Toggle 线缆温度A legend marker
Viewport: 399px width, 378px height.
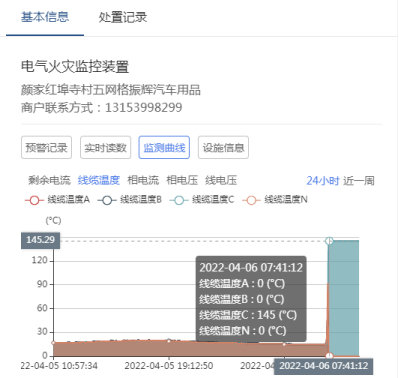(34, 200)
